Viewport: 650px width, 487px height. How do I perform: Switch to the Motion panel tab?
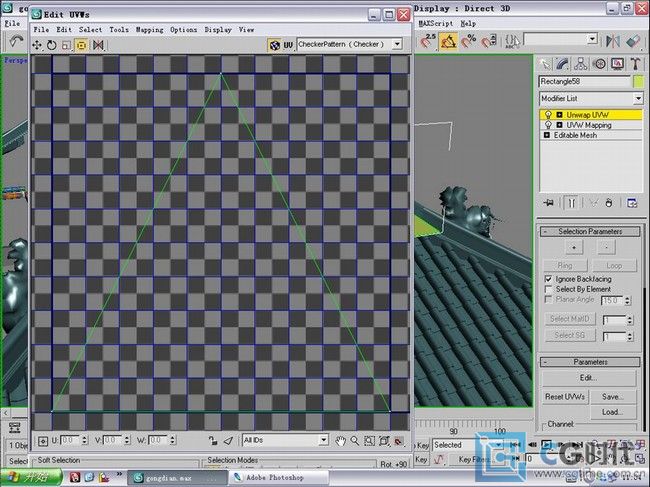point(599,64)
